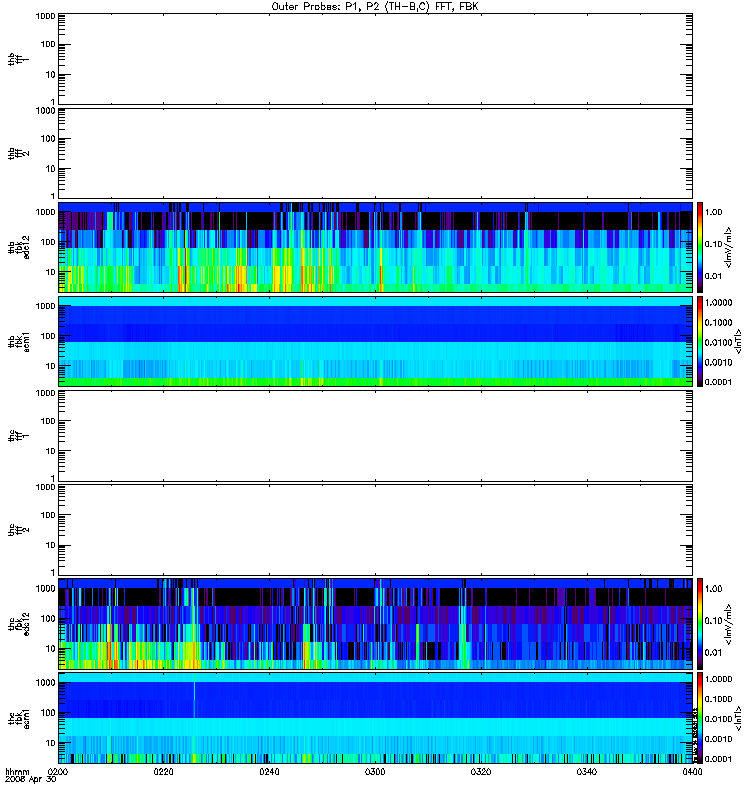Select the thc fbk scm1 spectrogram panel
This screenshot has height=800, width=750.
376,718
